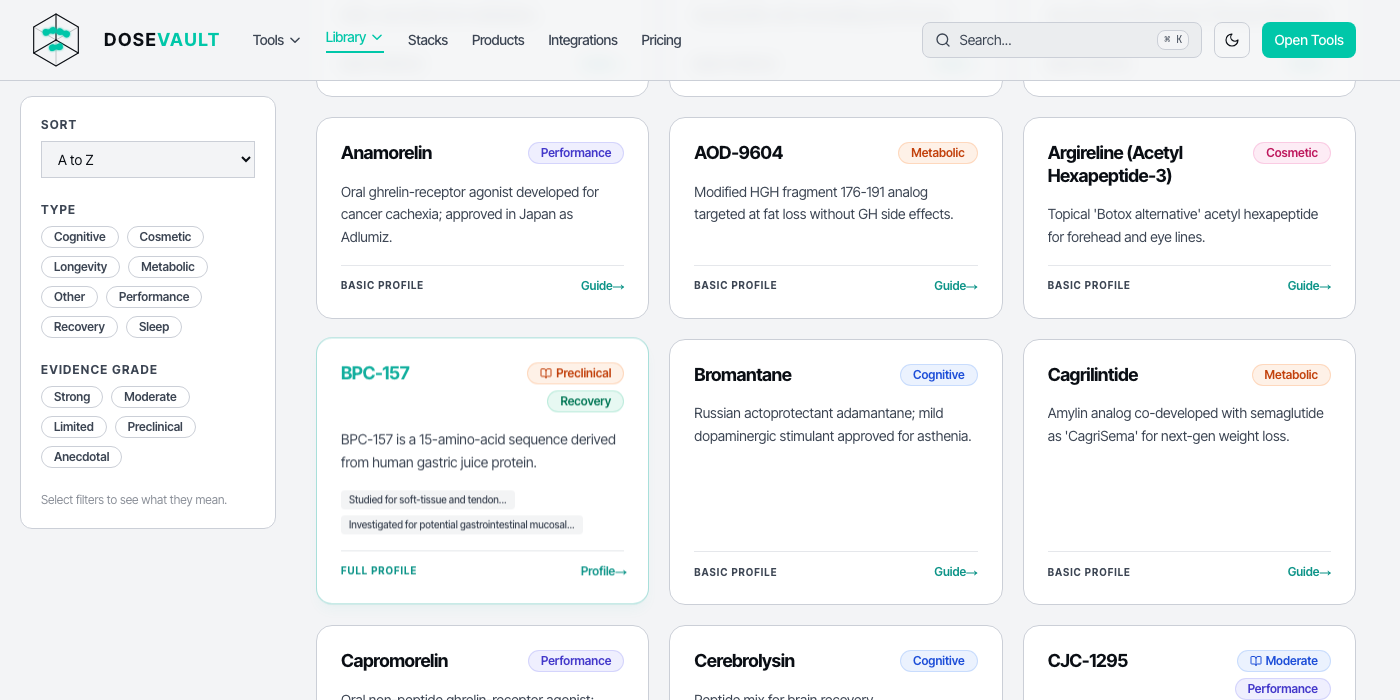
Task: Click the ⌘K shortcut badge in the search bar
Action: 1173,40
